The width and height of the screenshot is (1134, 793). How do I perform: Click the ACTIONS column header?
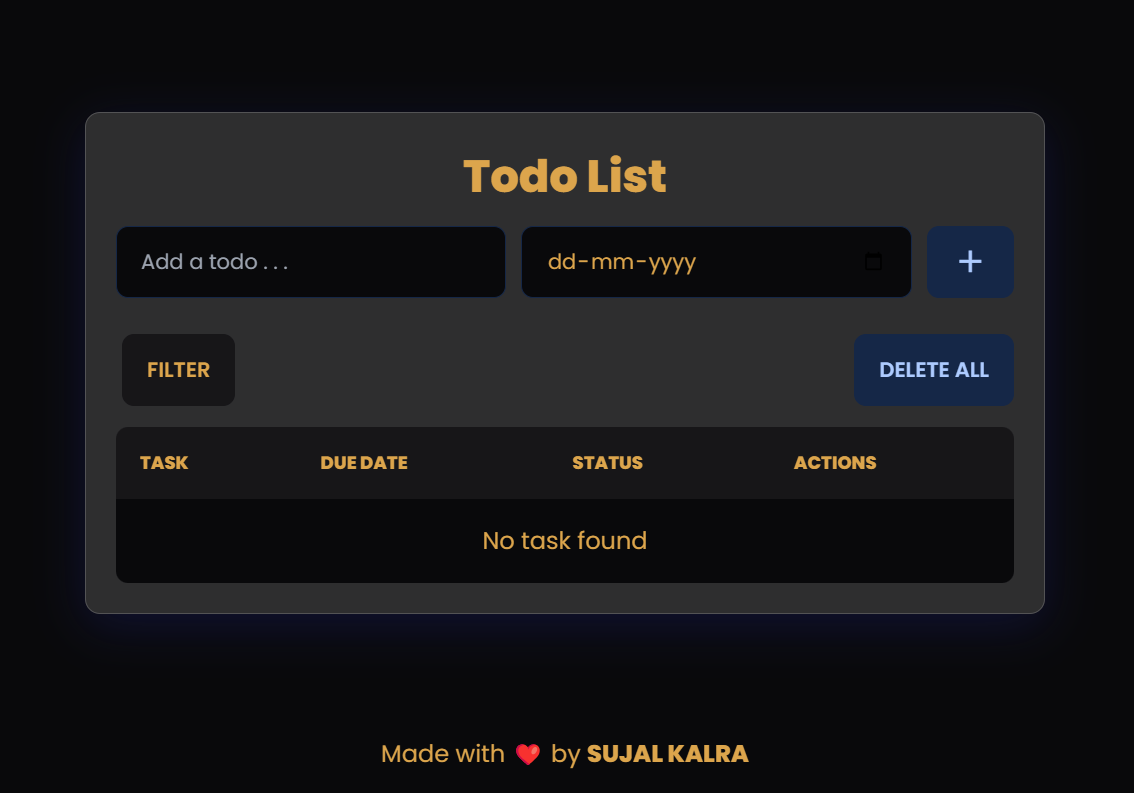835,463
